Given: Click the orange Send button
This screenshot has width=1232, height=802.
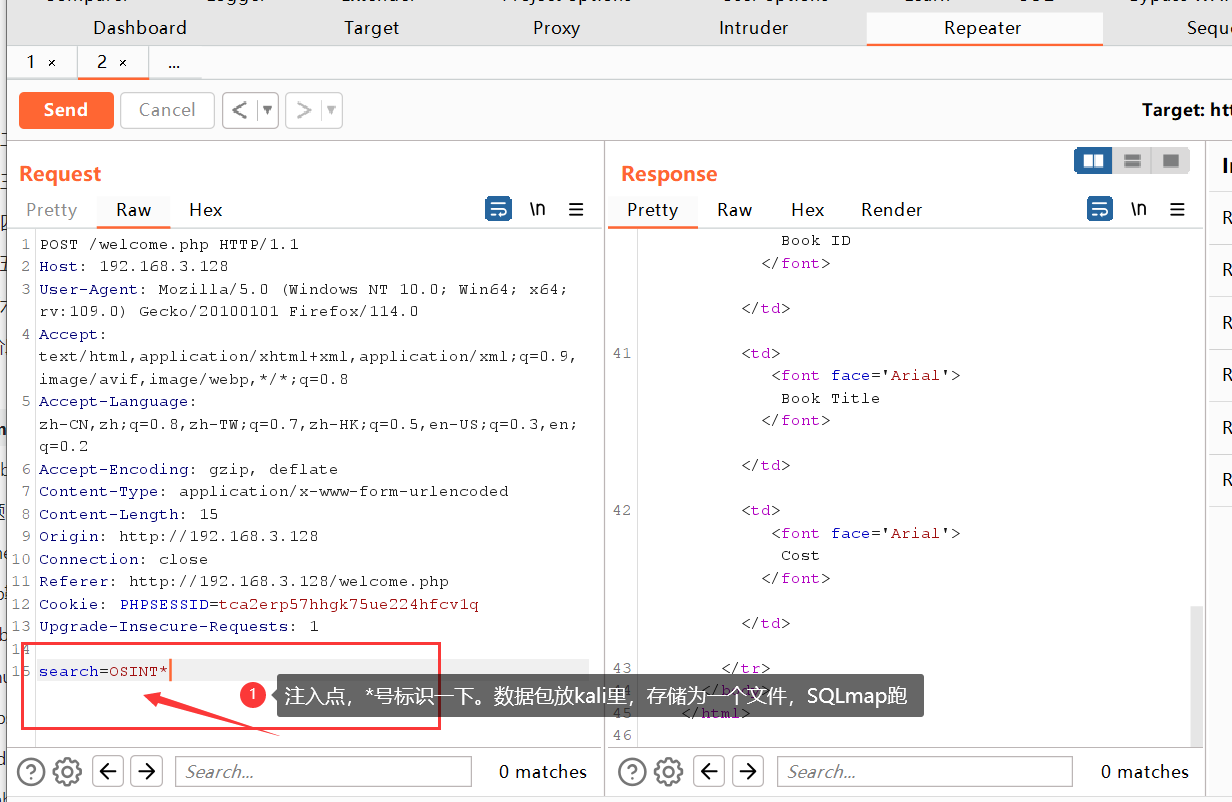Looking at the screenshot, I should click(x=66, y=110).
